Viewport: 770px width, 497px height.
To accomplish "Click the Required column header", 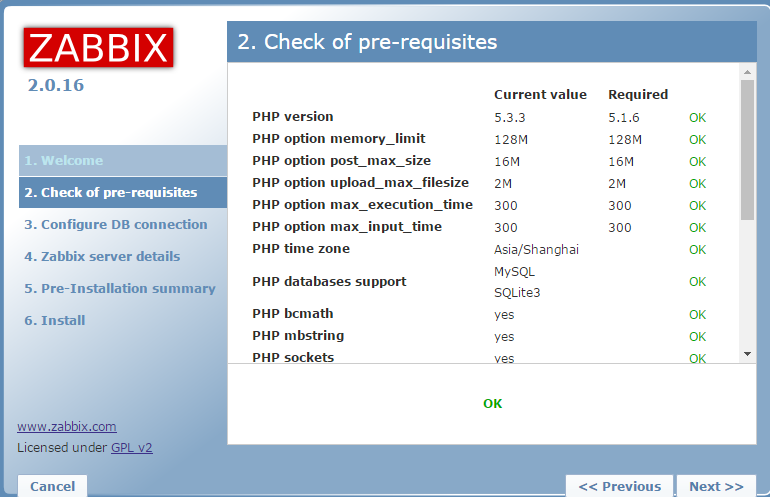I will point(637,95).
